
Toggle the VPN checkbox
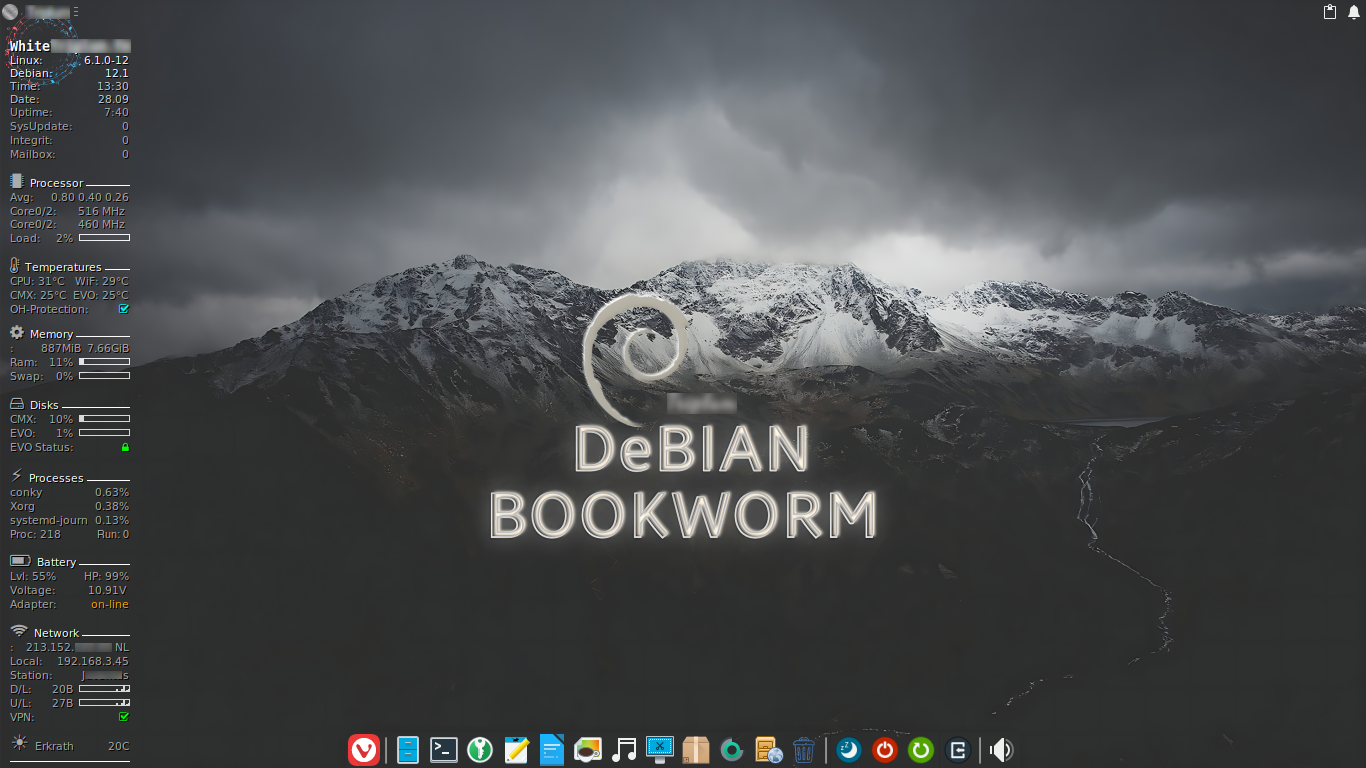click(x=124, y=717)
